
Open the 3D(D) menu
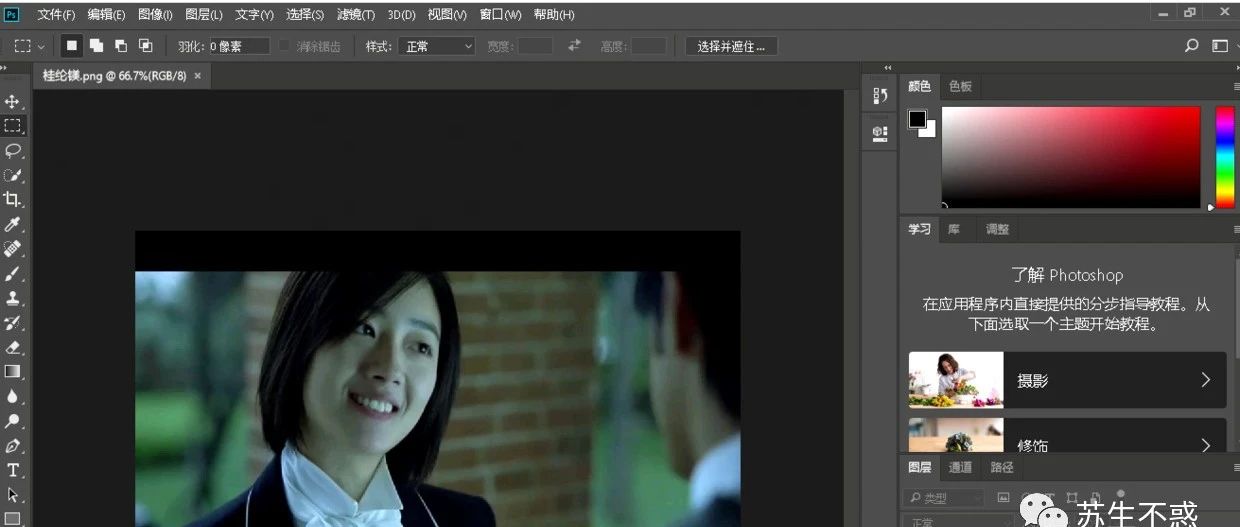coord(401,15)
